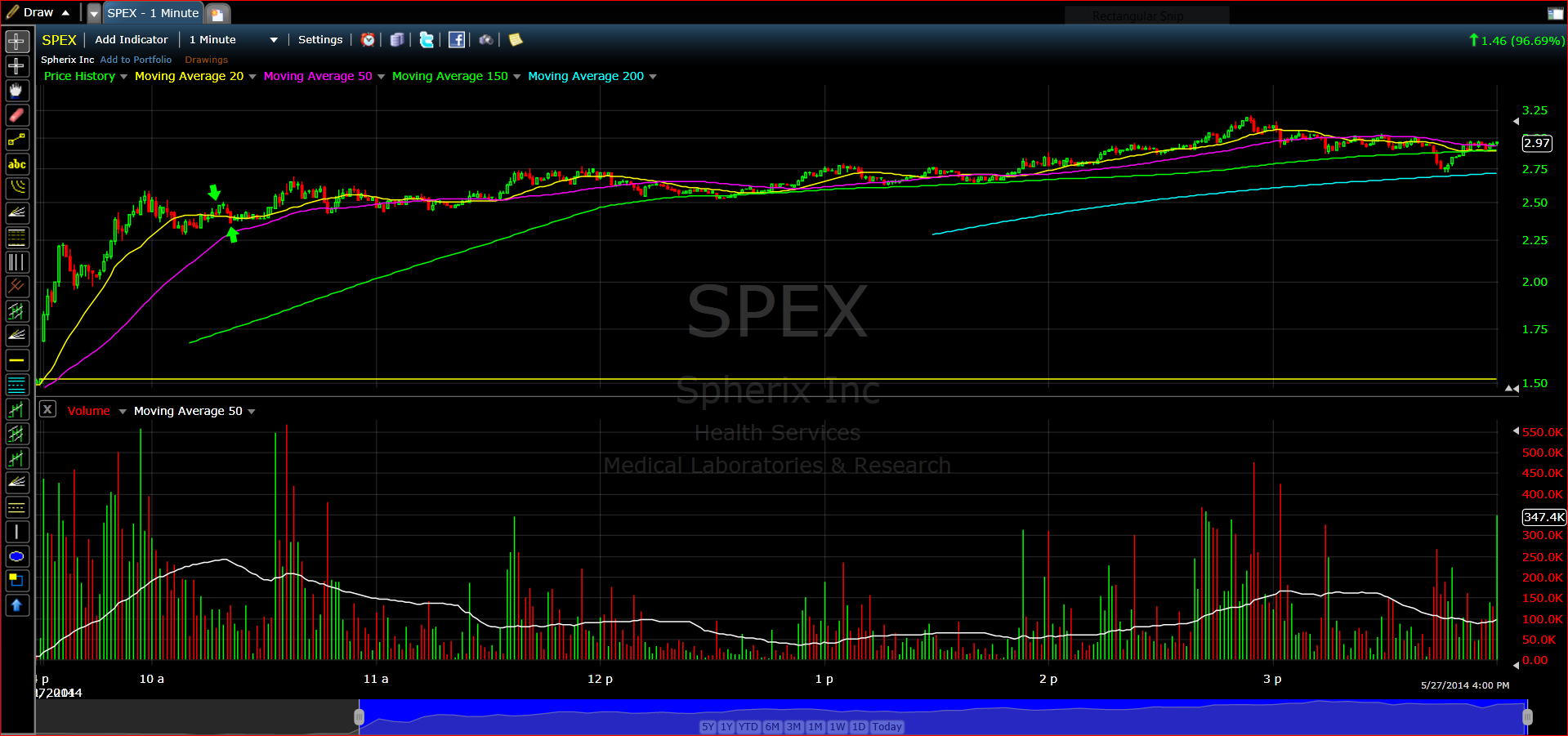Select the yellow arcs drawing tool
The height and width of the screenshot is (736, 1568).
[x=16, y=189]
